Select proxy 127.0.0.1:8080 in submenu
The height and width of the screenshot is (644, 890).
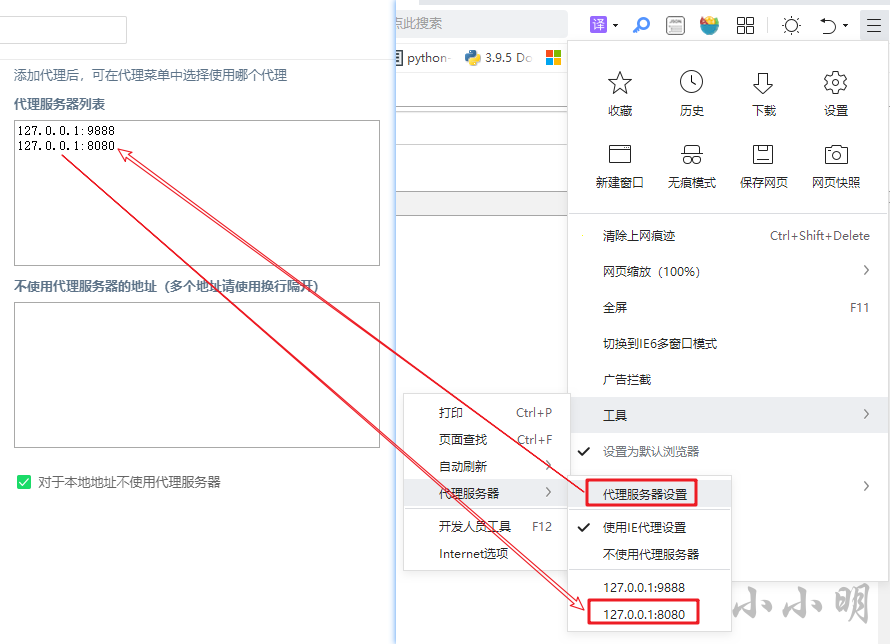(x=649, y=614)
